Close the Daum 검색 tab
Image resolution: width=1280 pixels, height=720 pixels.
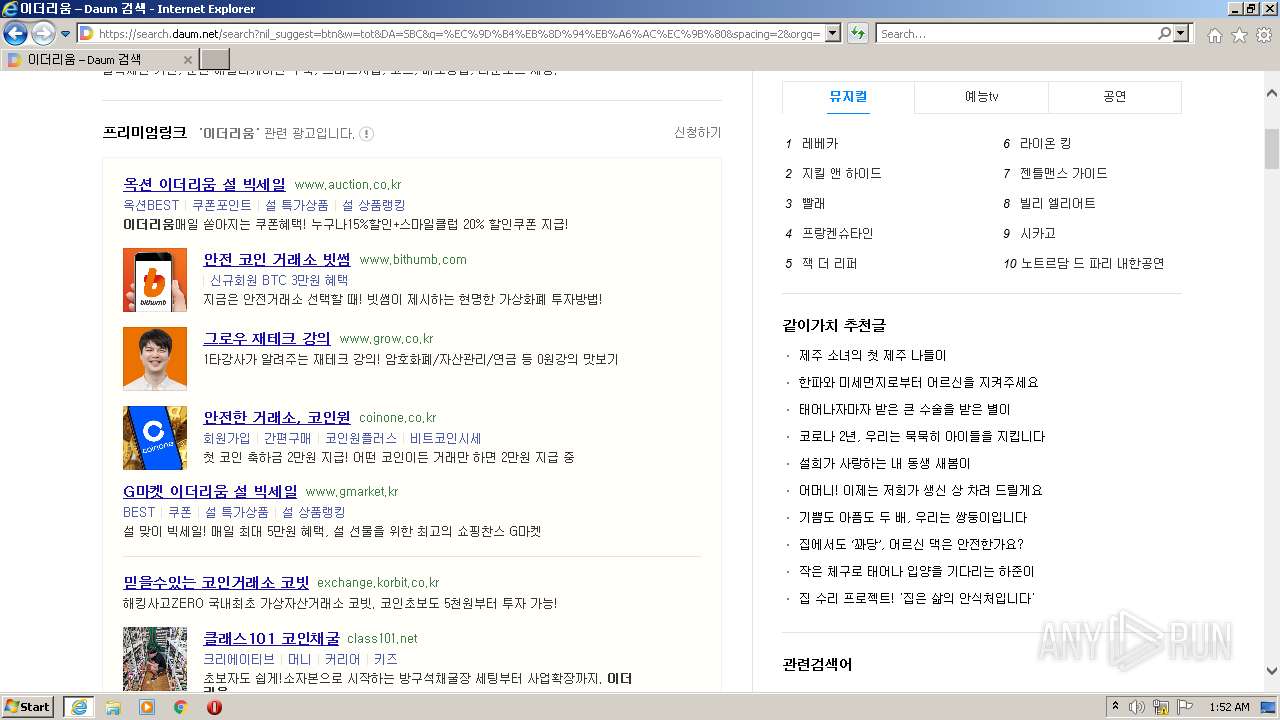pyautogui.click(x=187, y=60)
